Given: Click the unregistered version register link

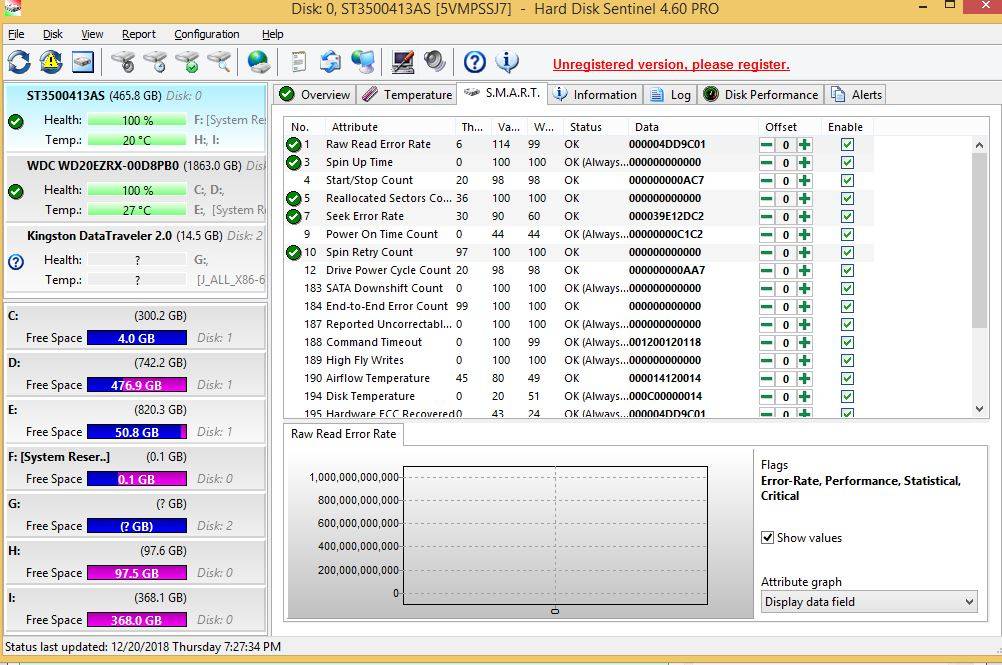Looking at the screenshot, I should coord(671,65).
